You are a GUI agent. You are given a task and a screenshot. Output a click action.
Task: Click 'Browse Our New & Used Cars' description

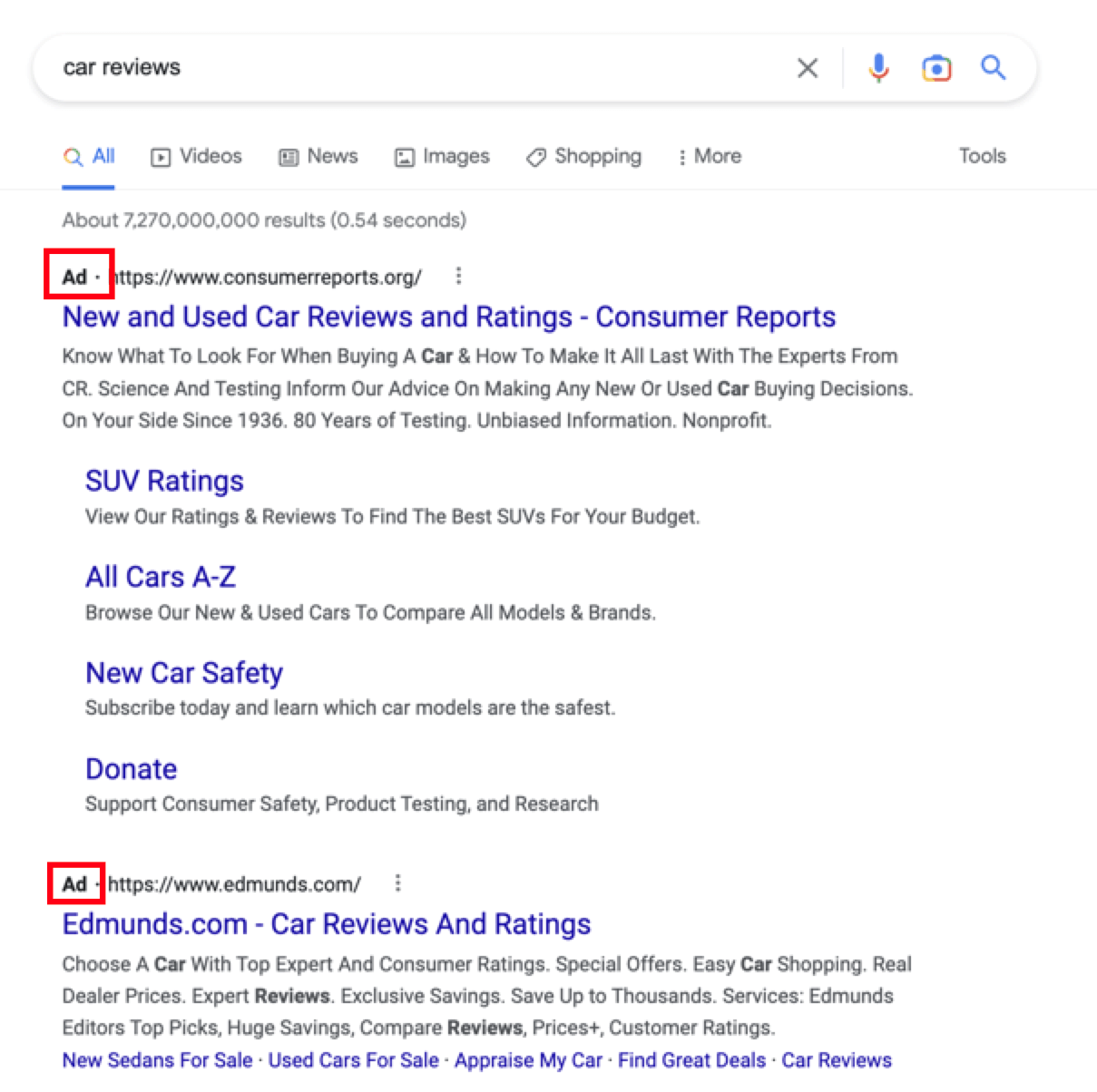click(370, 613)
